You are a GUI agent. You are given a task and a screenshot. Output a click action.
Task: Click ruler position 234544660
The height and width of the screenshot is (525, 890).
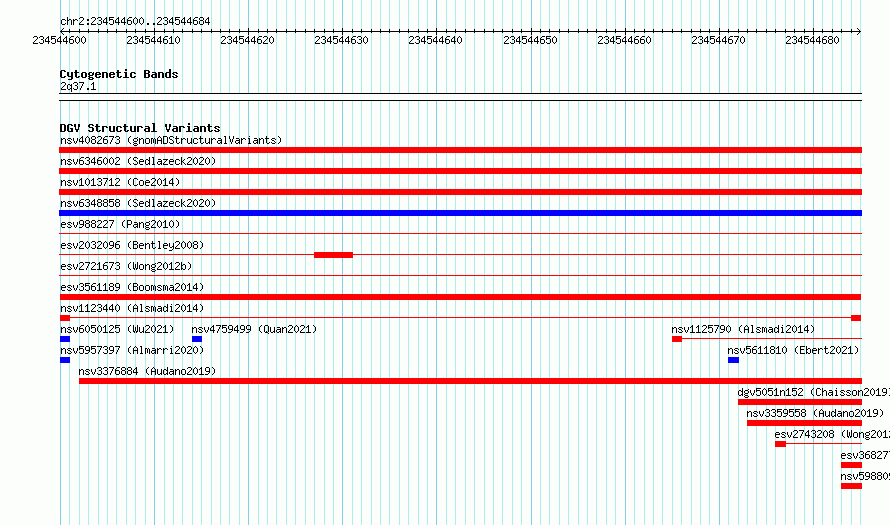pos(625,40)
